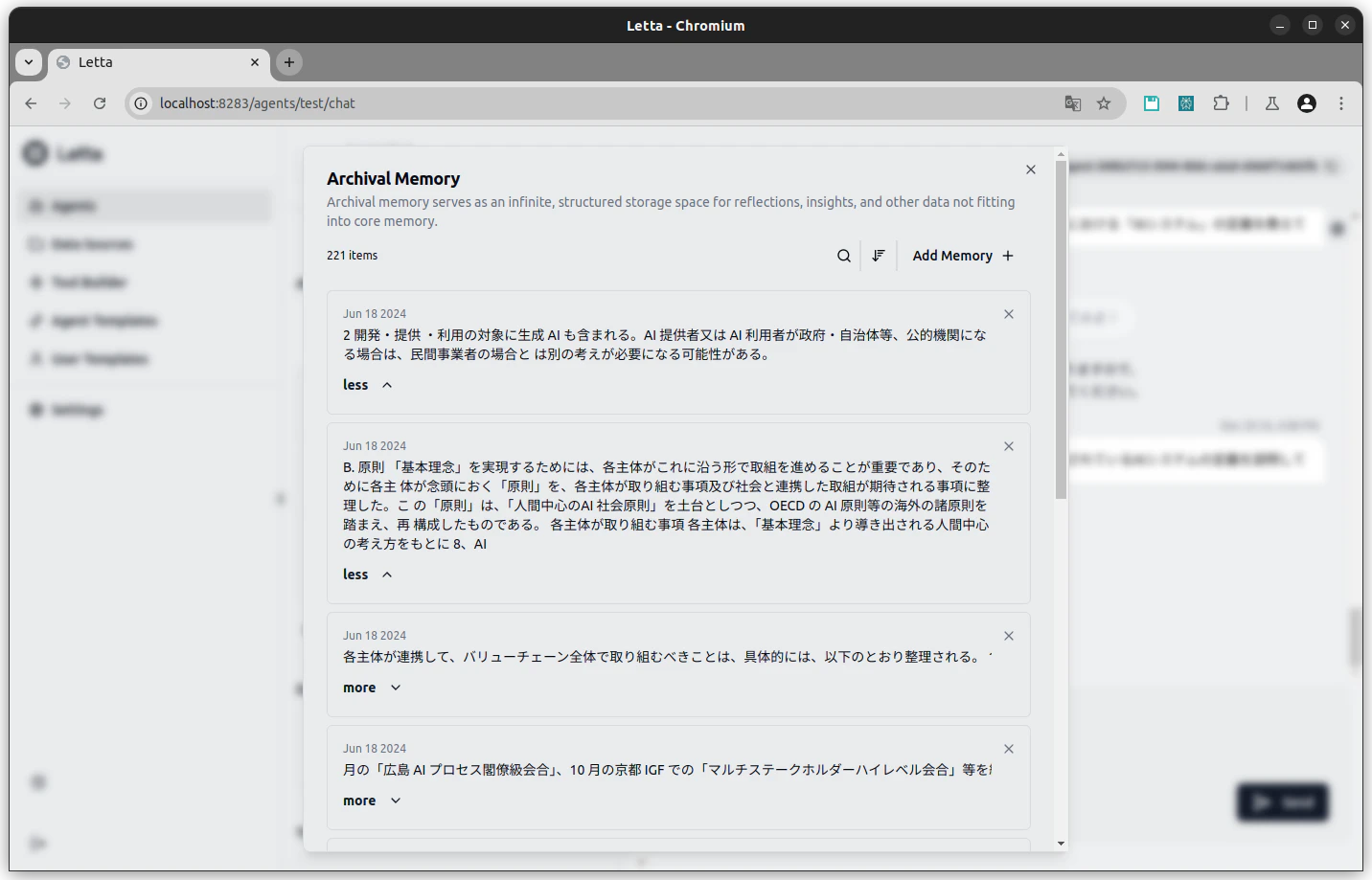
Task: Go back in browser history
Action: click(31, 103)
